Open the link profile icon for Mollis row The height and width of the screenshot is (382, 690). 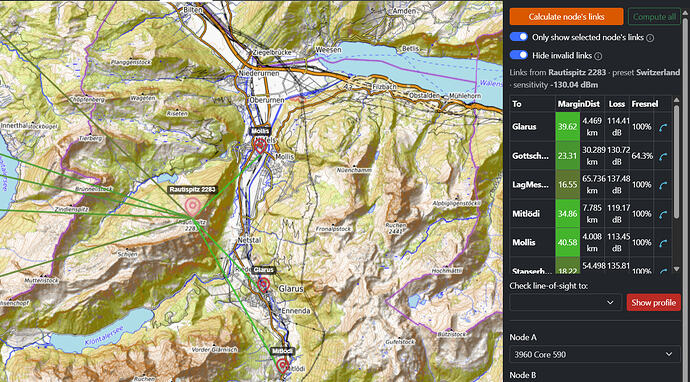tap(663, 243)
